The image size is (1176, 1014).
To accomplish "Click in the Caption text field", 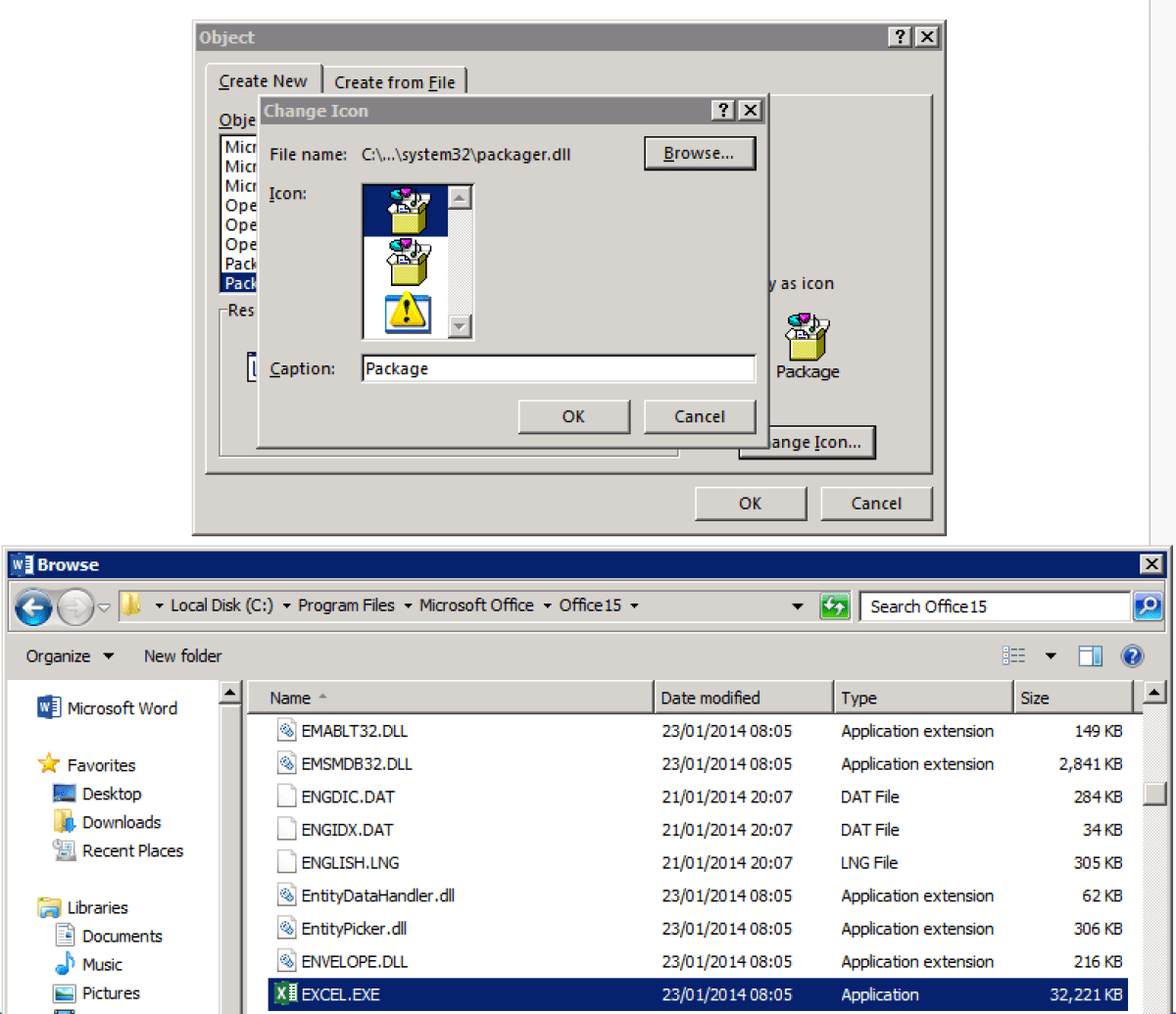I will pos(558,369).
